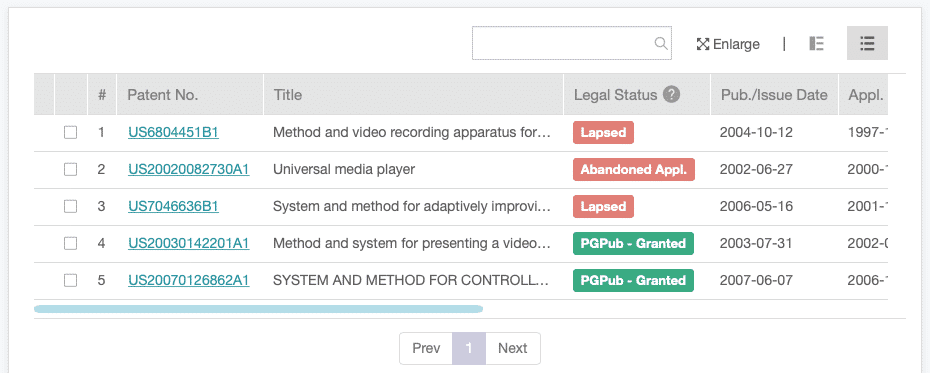Viewport: 930px width, 373px height.
Task: View patent US7046636B1 details
Action: coord(173,206)
